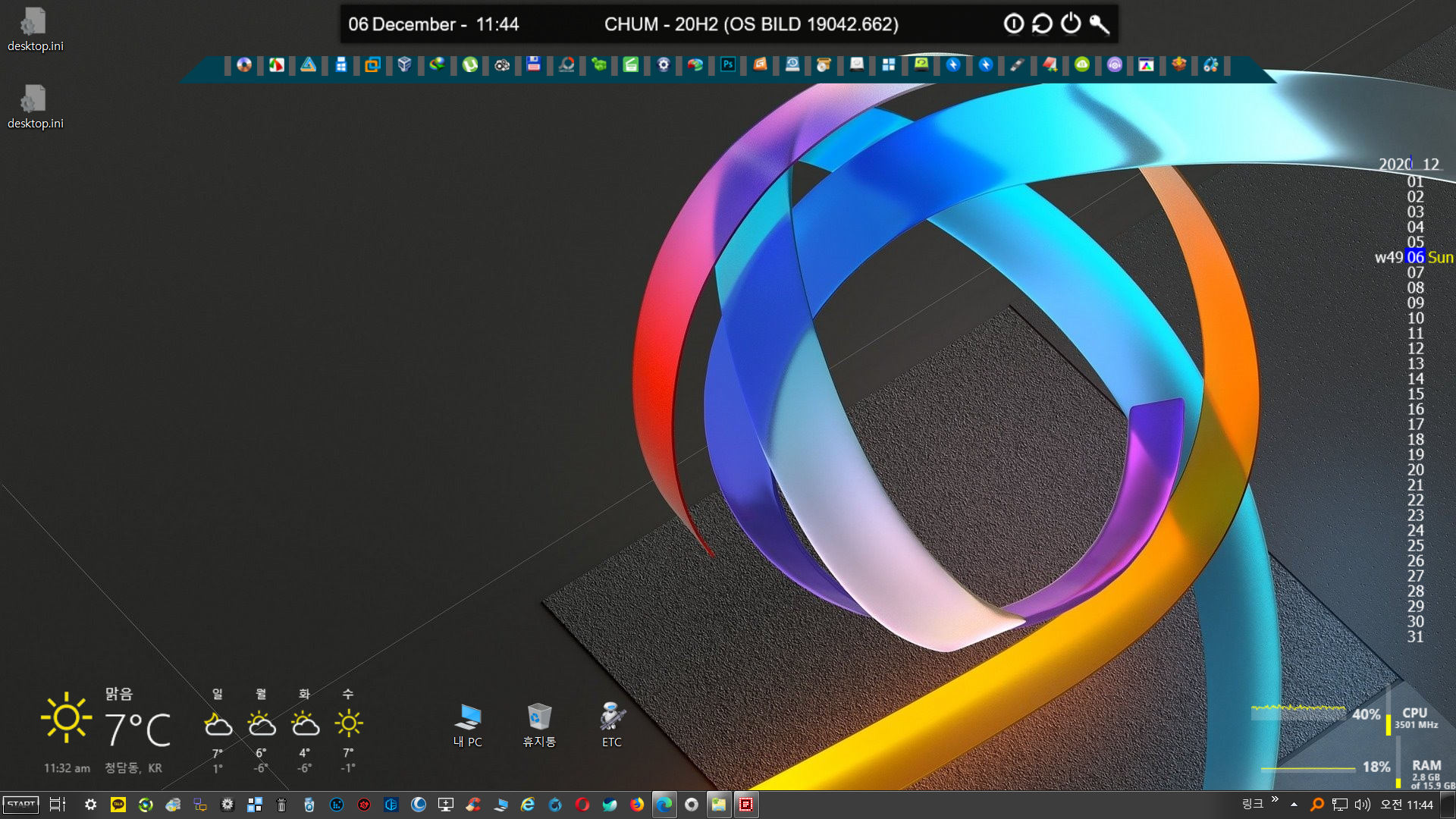The width and height of the screenshot is (1456, 819).
Task: Open CCleaner from the taskbar
Action: pos(473,805)
